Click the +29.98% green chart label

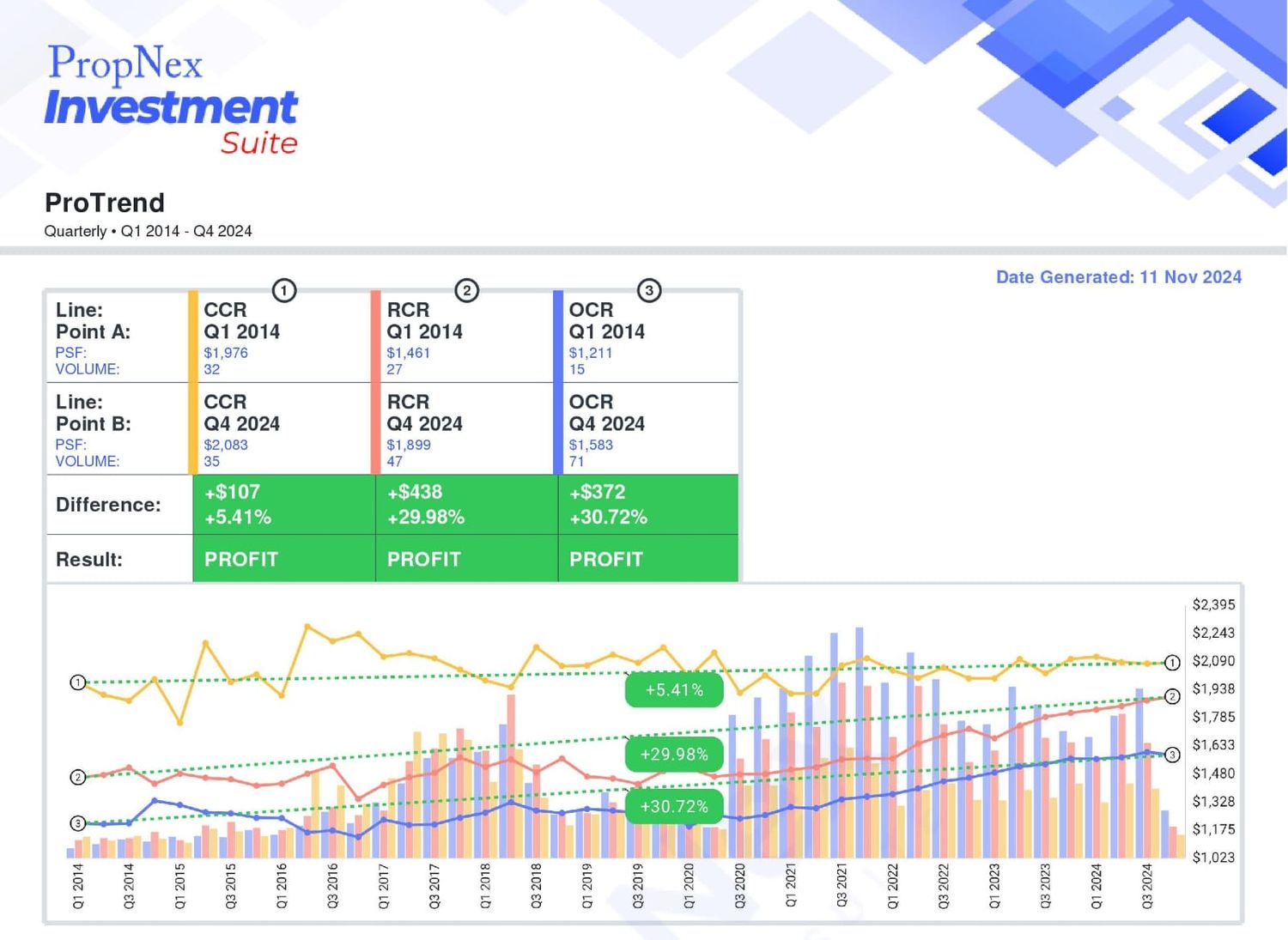coord(674,755)
